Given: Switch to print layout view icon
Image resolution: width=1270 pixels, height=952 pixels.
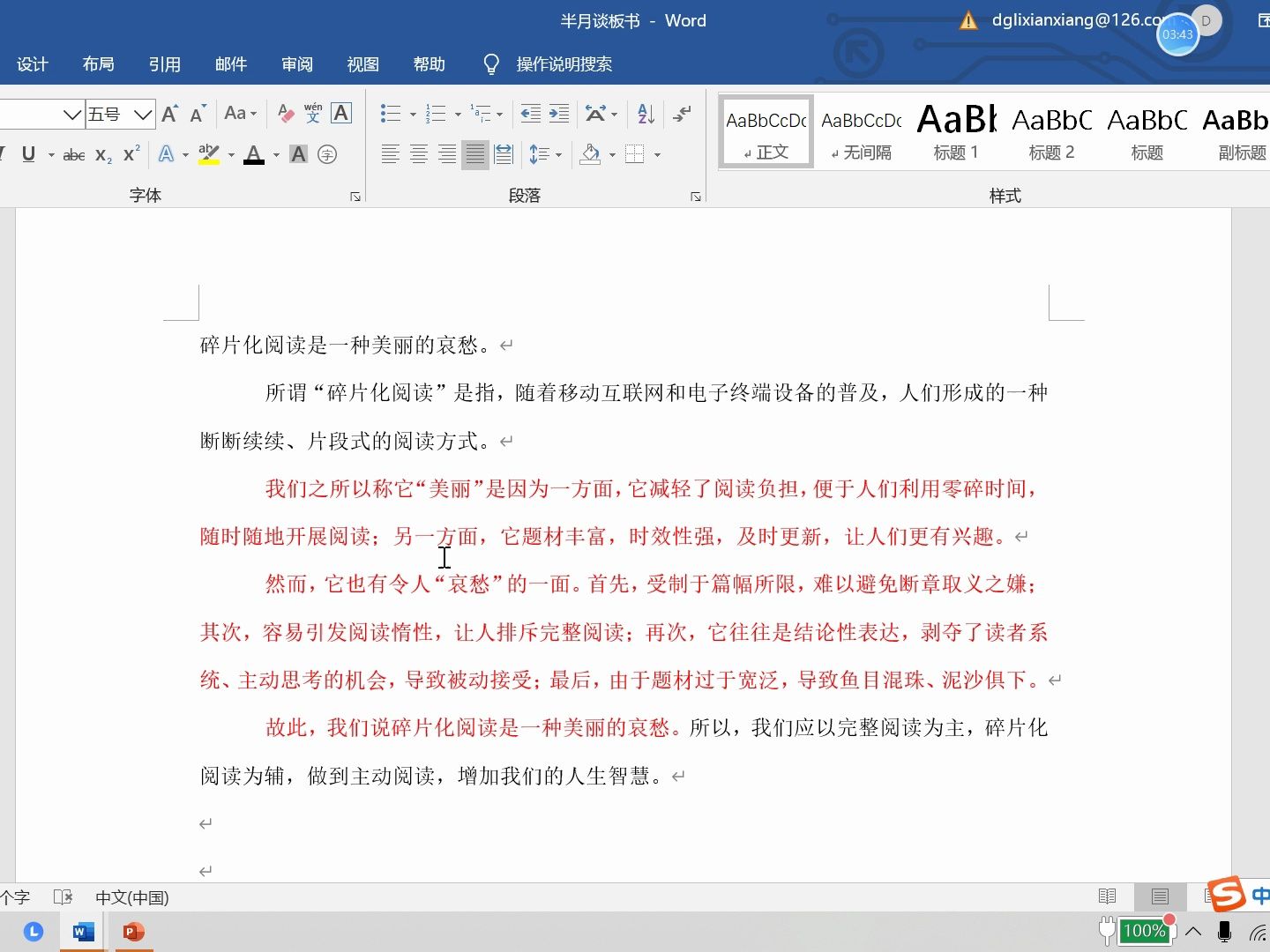Looking at the screenshot, I should (1160, 896).
